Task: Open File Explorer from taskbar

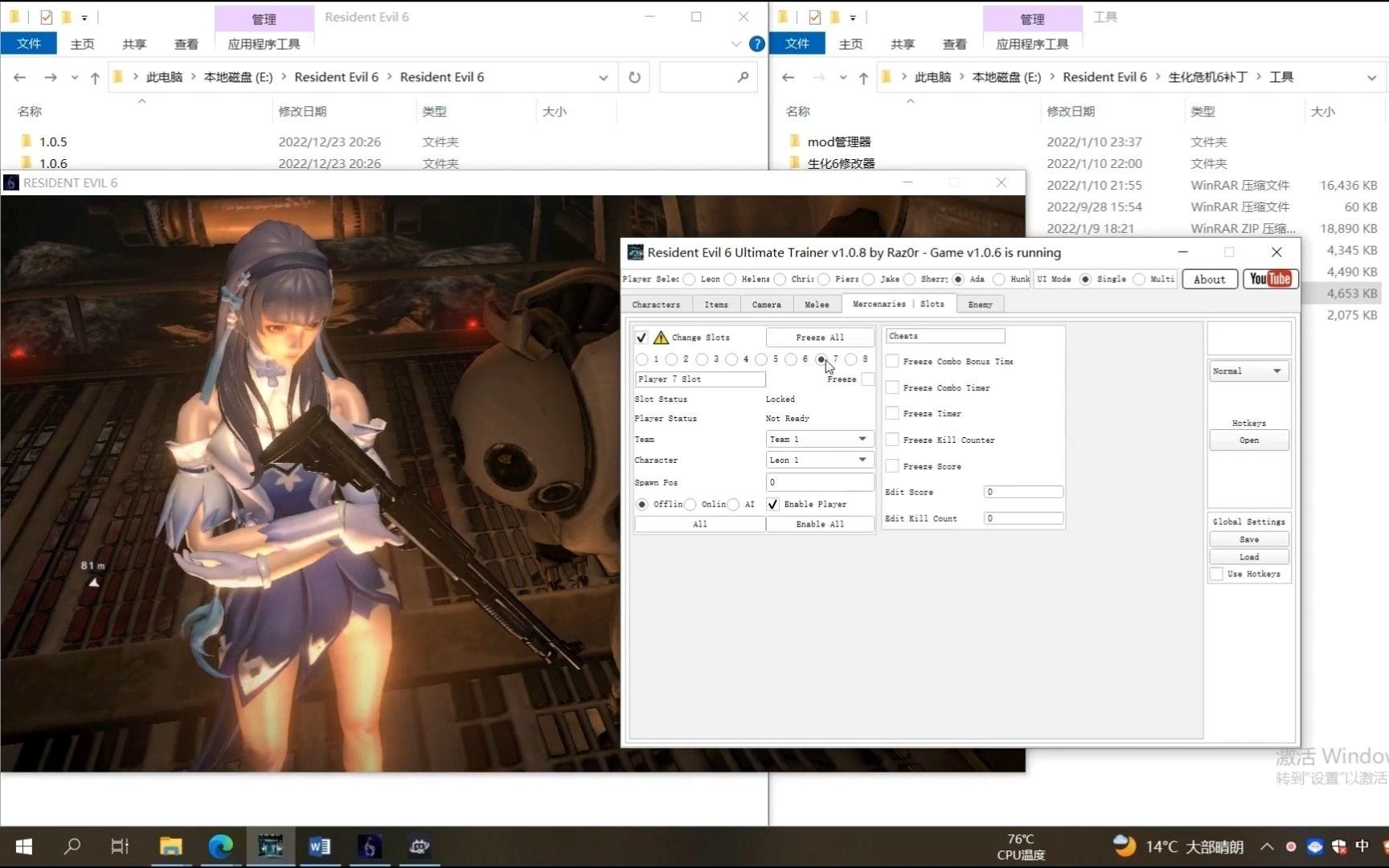Action: tap(170, 846)
